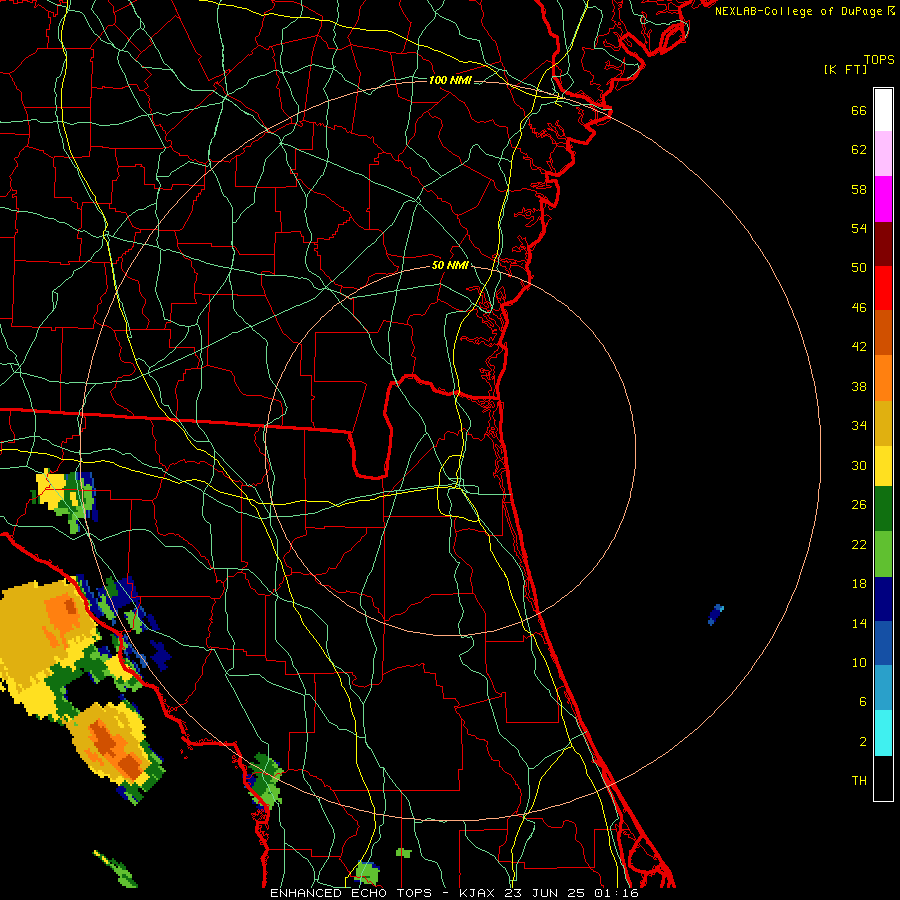Click the "KJAX" radar site identifier

click(479, 893)
